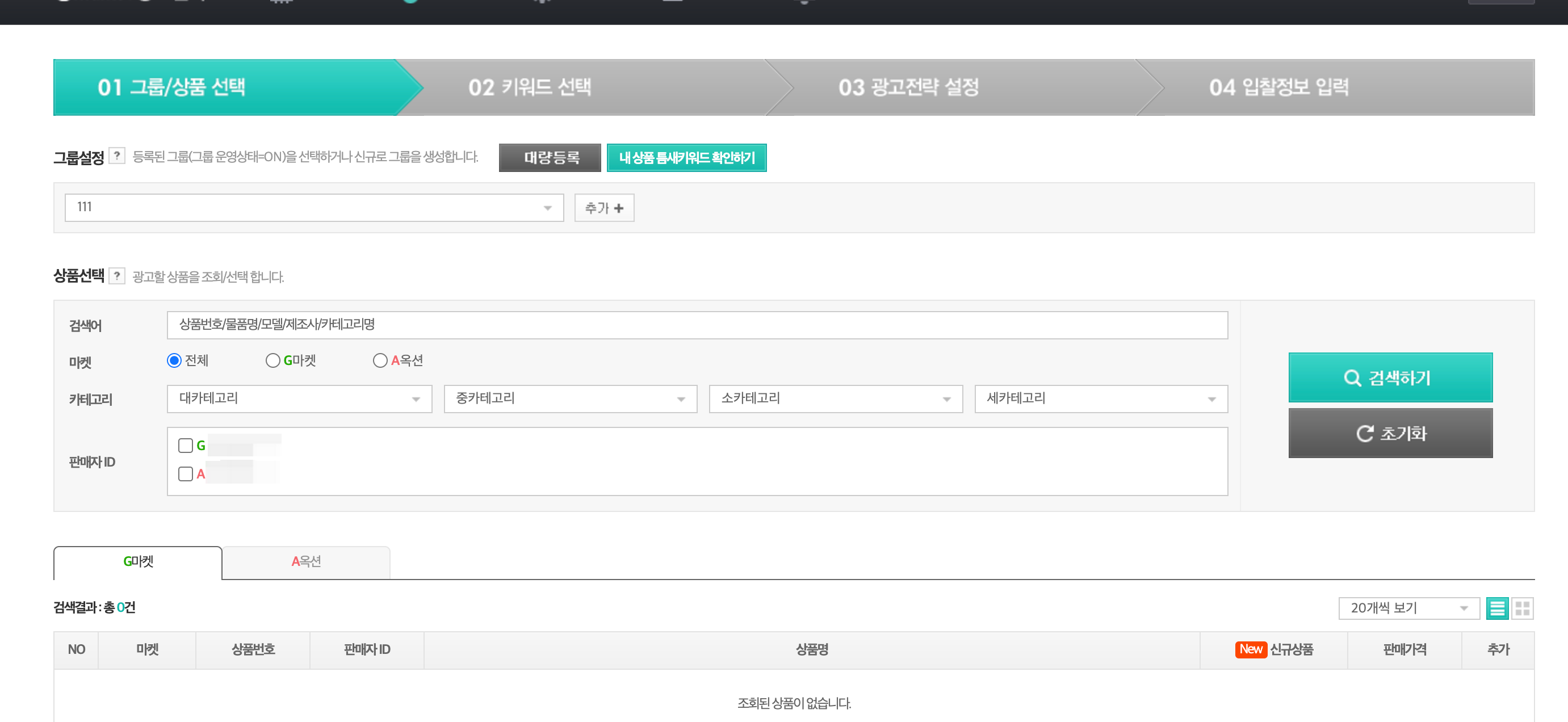
Task: Switch to grid view icon
Action: [x=1523, y=607]
